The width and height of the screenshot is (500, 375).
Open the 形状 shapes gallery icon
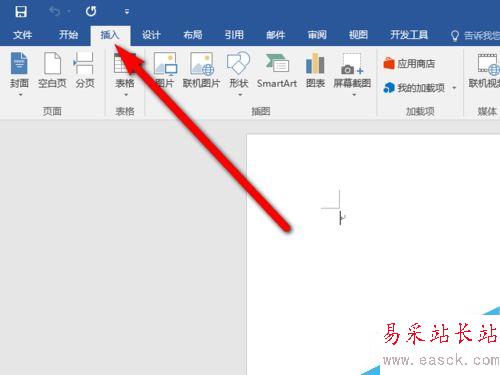click(238, 63)
